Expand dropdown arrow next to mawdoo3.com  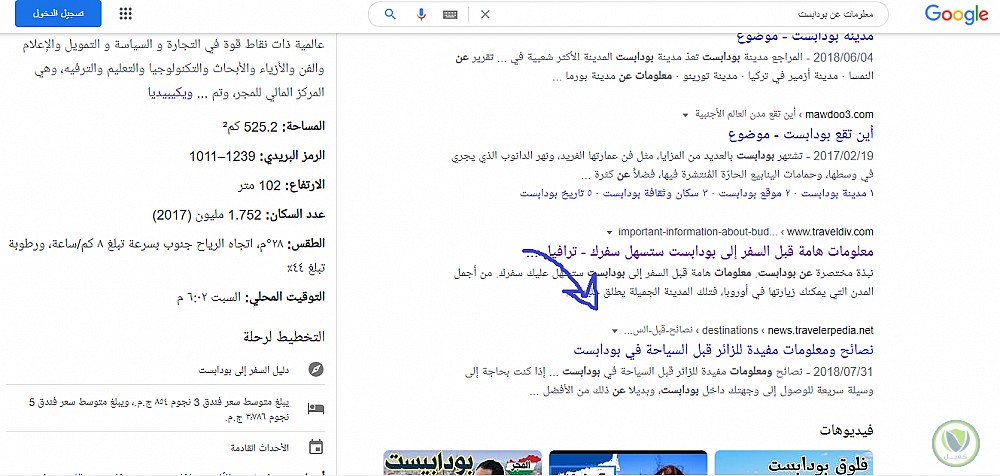(686, 115)
